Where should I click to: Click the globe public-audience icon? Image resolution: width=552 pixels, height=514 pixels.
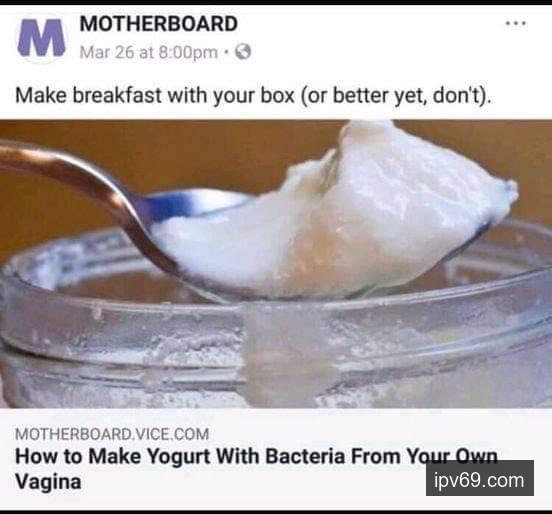(243, 52)
